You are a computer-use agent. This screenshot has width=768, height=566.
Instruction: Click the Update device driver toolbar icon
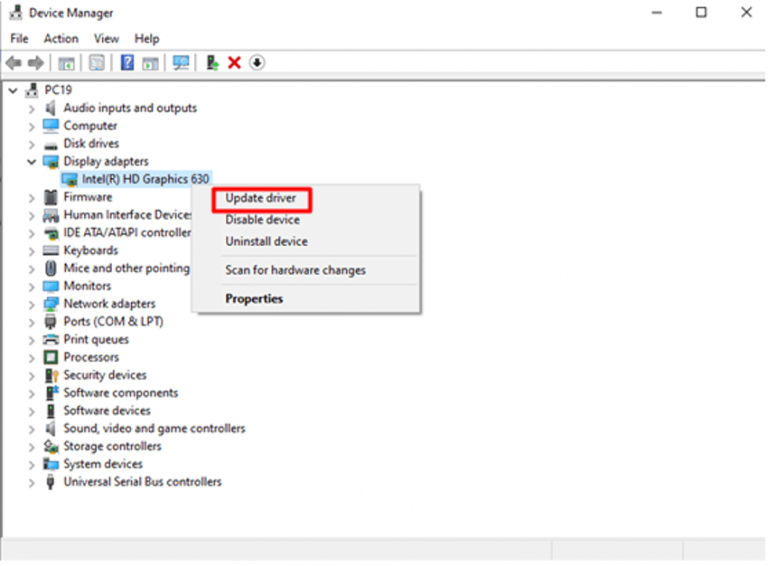click(212, 63)
